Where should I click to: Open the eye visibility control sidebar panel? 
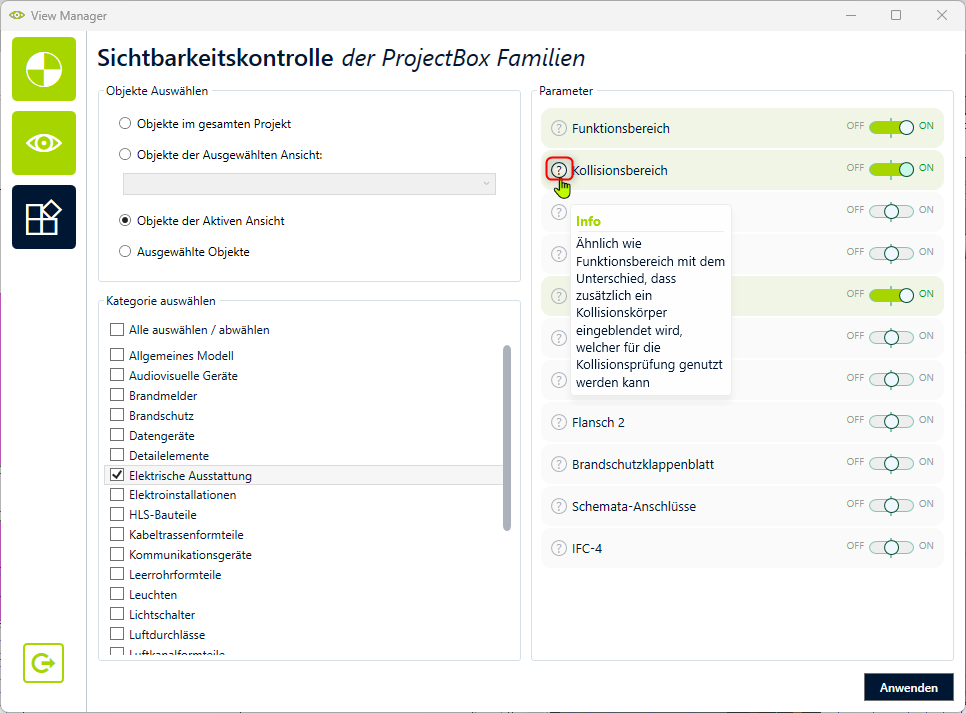tap(44, 143)
